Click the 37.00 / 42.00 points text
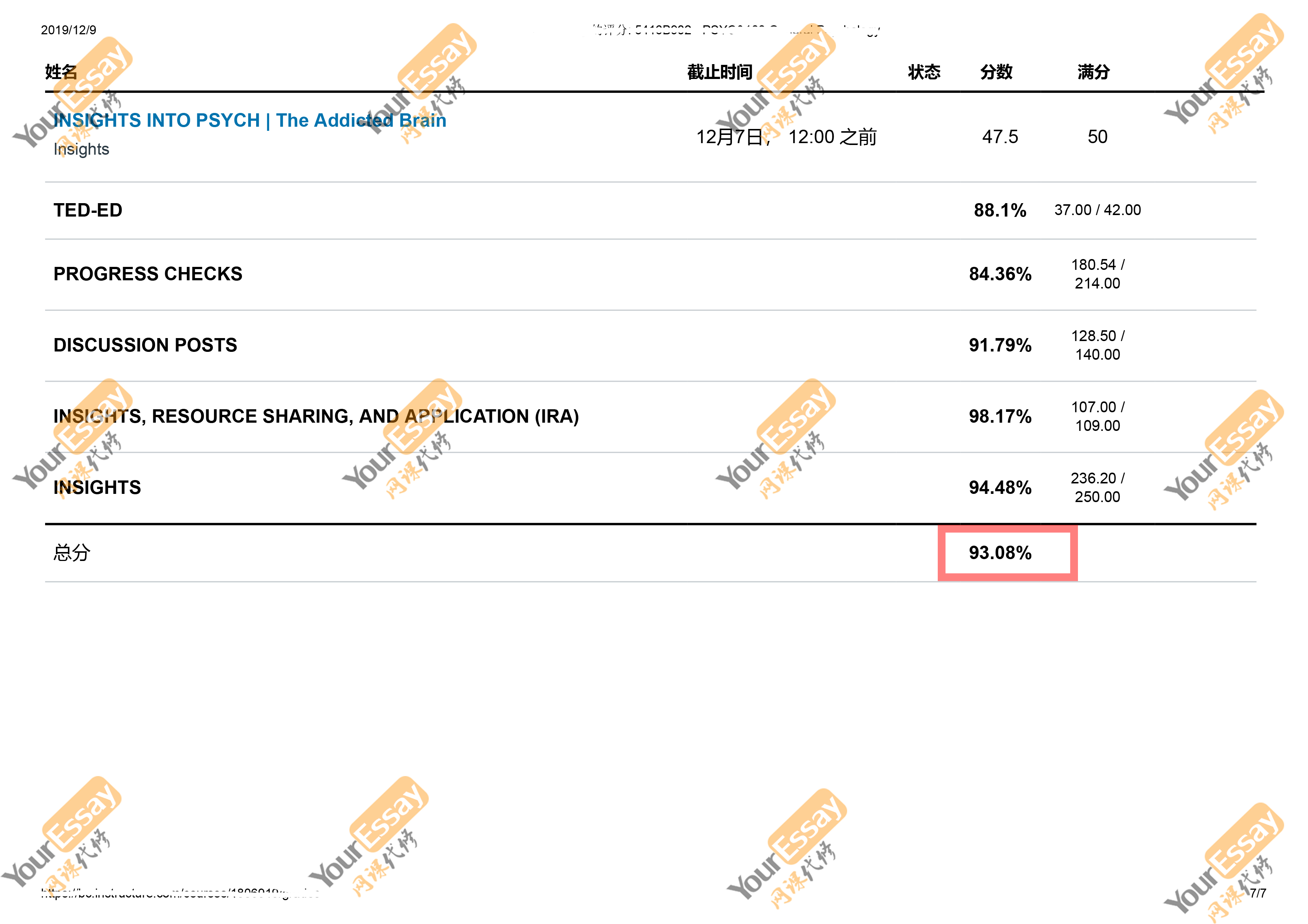Screen dimensions: 1308x924 pos(1097,210)
